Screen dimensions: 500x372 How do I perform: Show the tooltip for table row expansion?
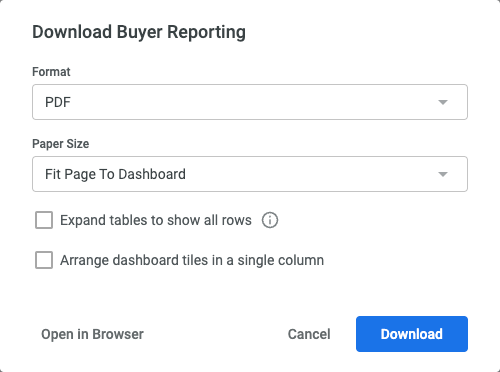tap(270, 220)
